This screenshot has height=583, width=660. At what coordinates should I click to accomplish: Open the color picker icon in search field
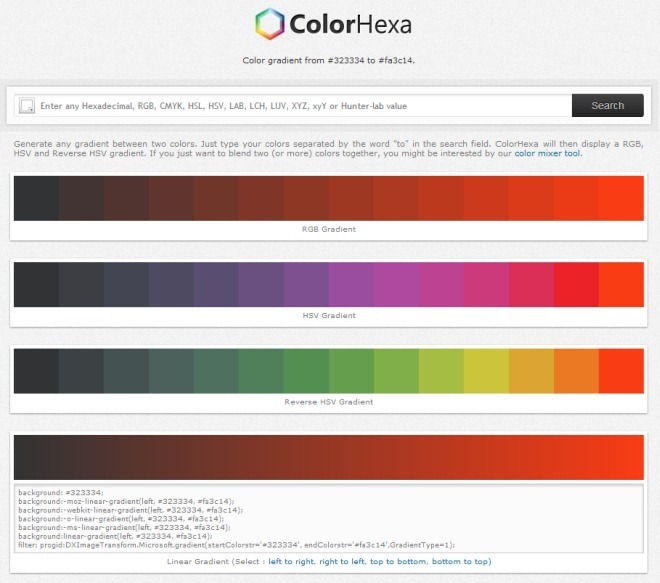(27, 106)
